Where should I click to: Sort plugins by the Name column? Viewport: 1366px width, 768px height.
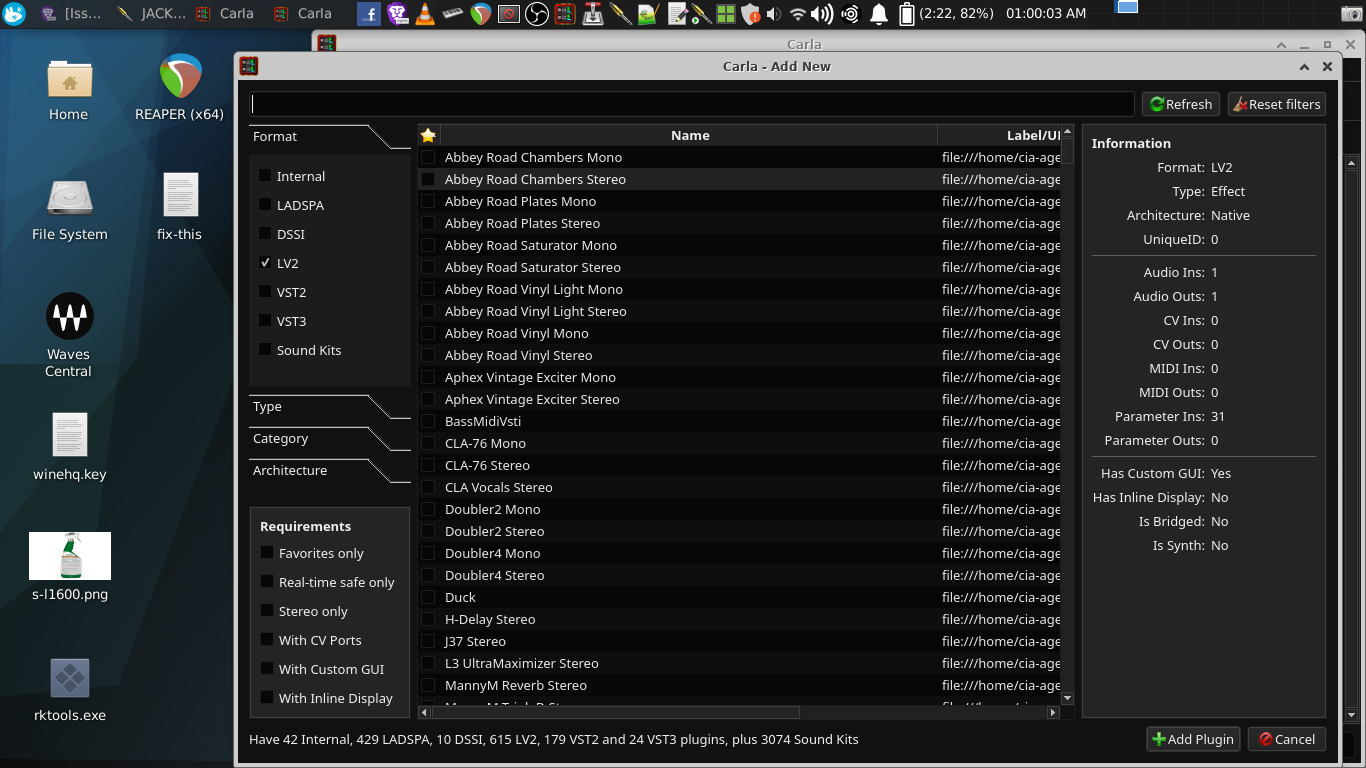coord(689,135)
